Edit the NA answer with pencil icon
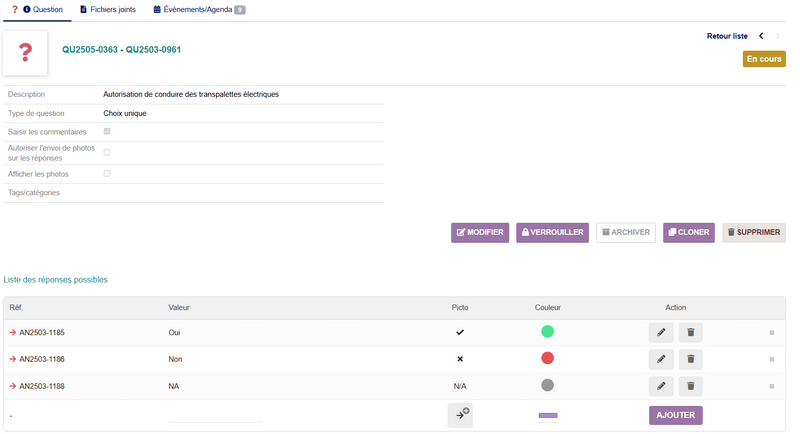The image size is (800, 434). click(661, 386)
